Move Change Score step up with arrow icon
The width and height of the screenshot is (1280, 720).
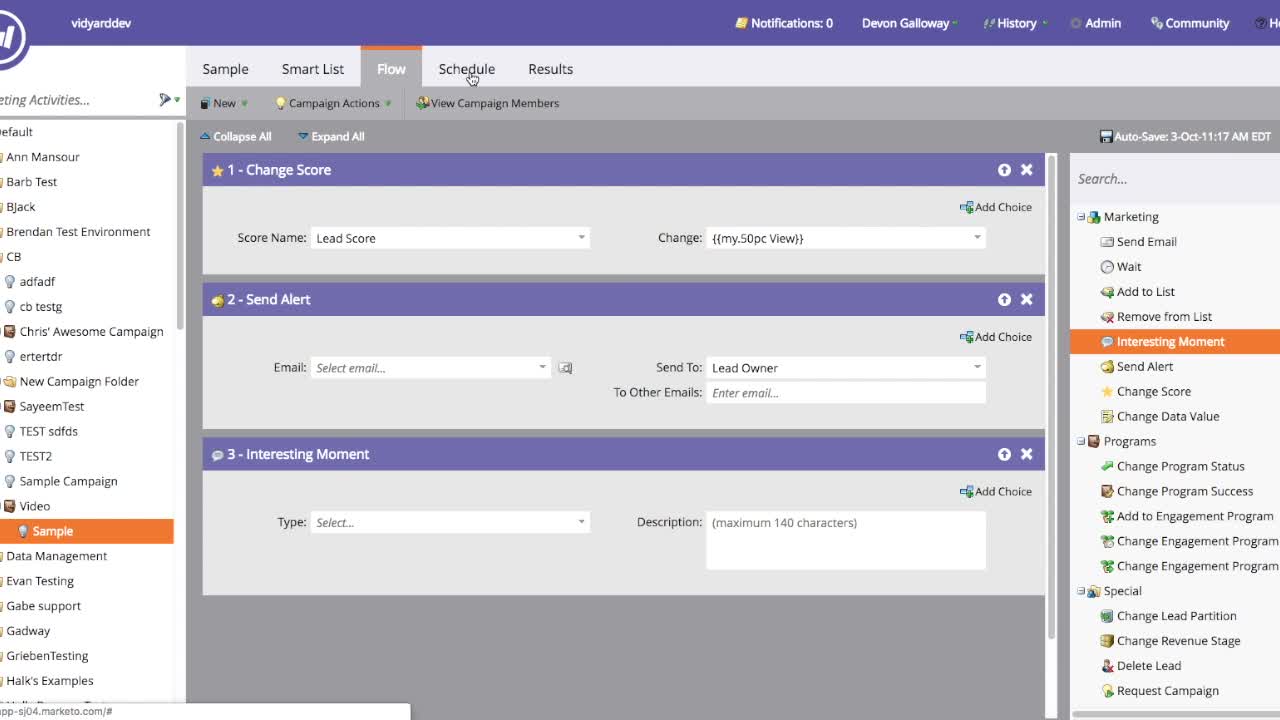[1004, 170]
